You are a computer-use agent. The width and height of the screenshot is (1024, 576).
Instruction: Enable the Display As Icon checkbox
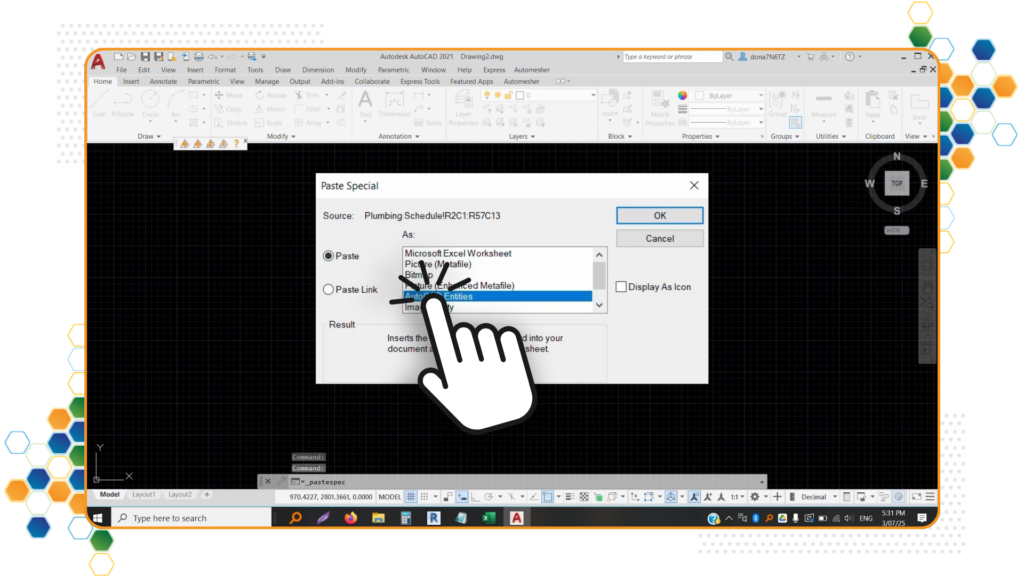(x=621, y=287)
